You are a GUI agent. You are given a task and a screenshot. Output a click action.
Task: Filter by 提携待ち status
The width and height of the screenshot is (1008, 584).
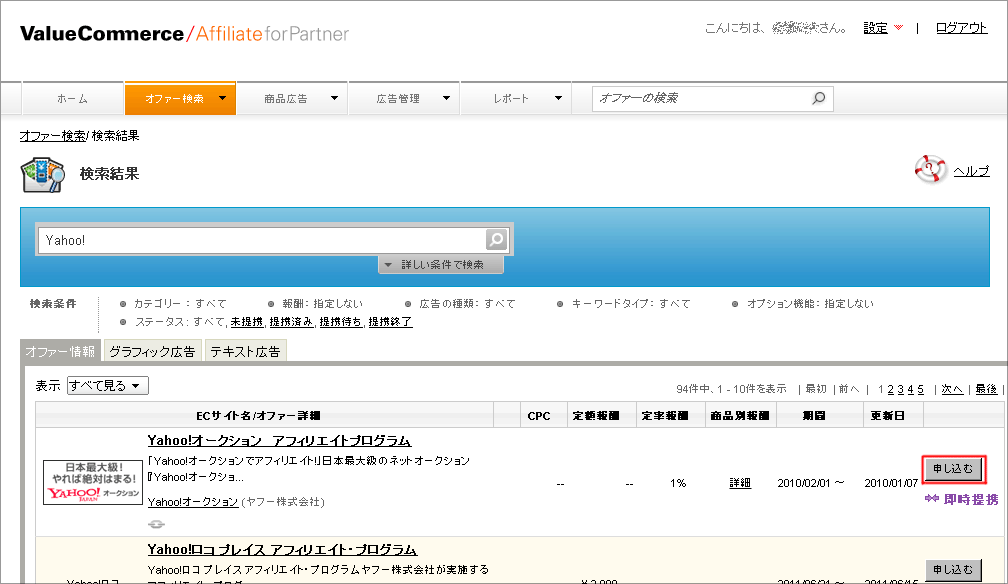[341, 322]
